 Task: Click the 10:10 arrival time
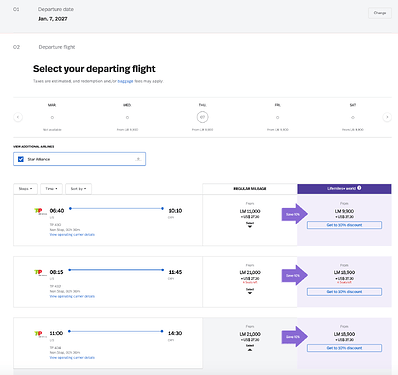(175, 211)
